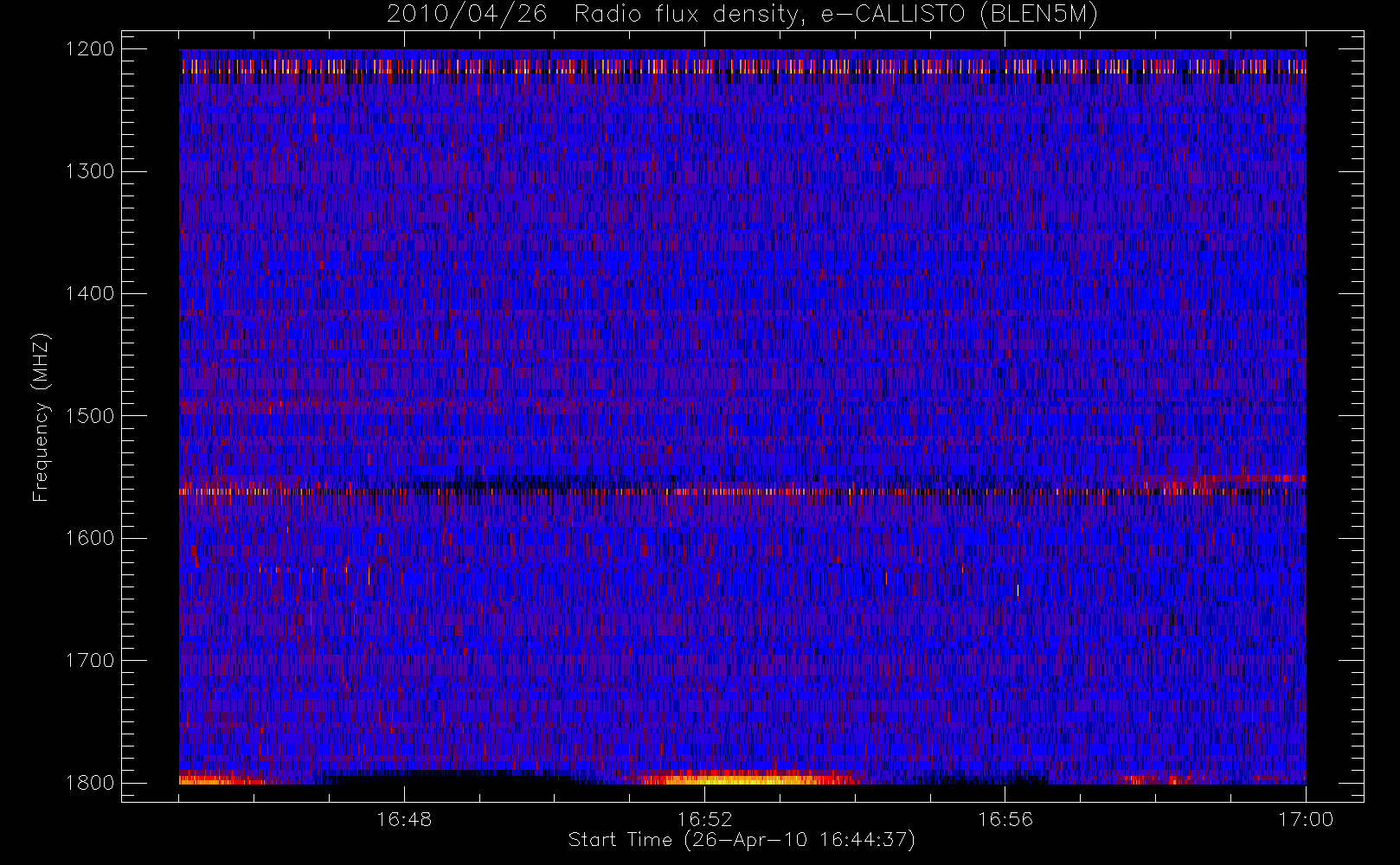Click the 16:52 time tick label
Image resolution: width=1400 pixels, height=865 pixels.
click(704, 819)
